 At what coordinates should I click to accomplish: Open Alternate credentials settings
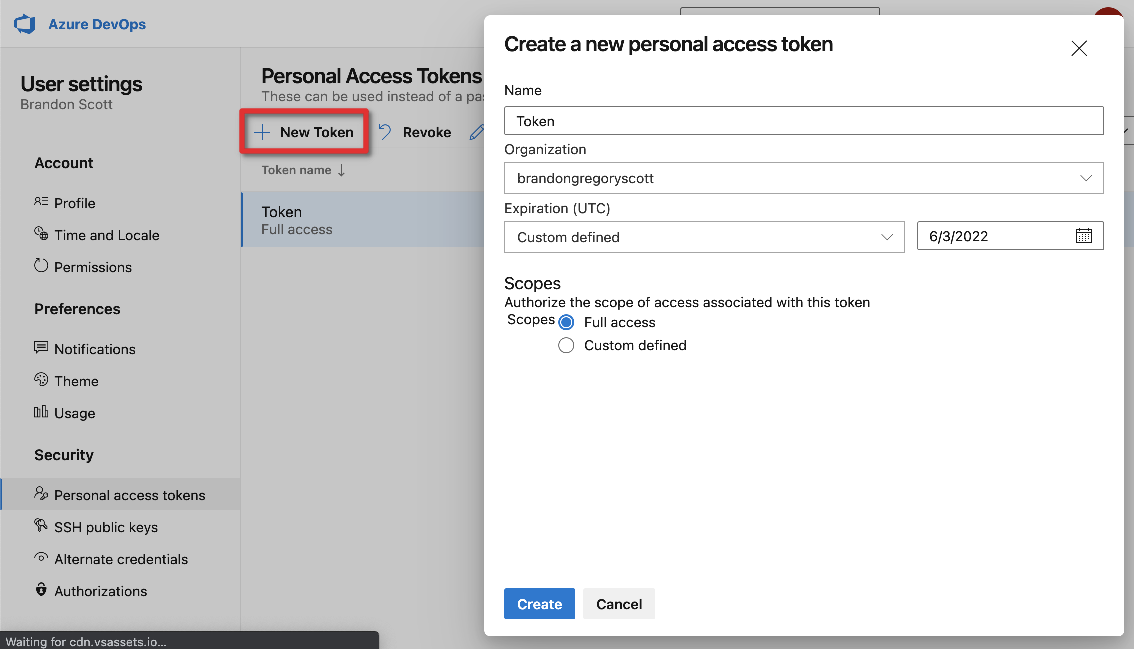[124, 559]
